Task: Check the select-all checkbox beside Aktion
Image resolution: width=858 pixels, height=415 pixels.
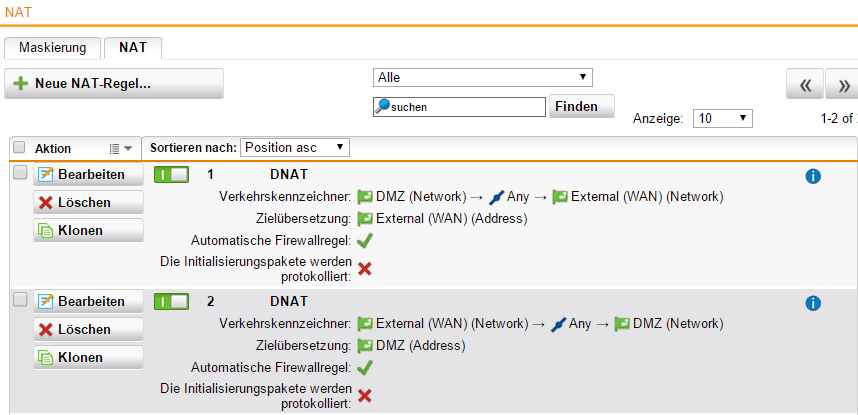Action: tap(19, 147)
